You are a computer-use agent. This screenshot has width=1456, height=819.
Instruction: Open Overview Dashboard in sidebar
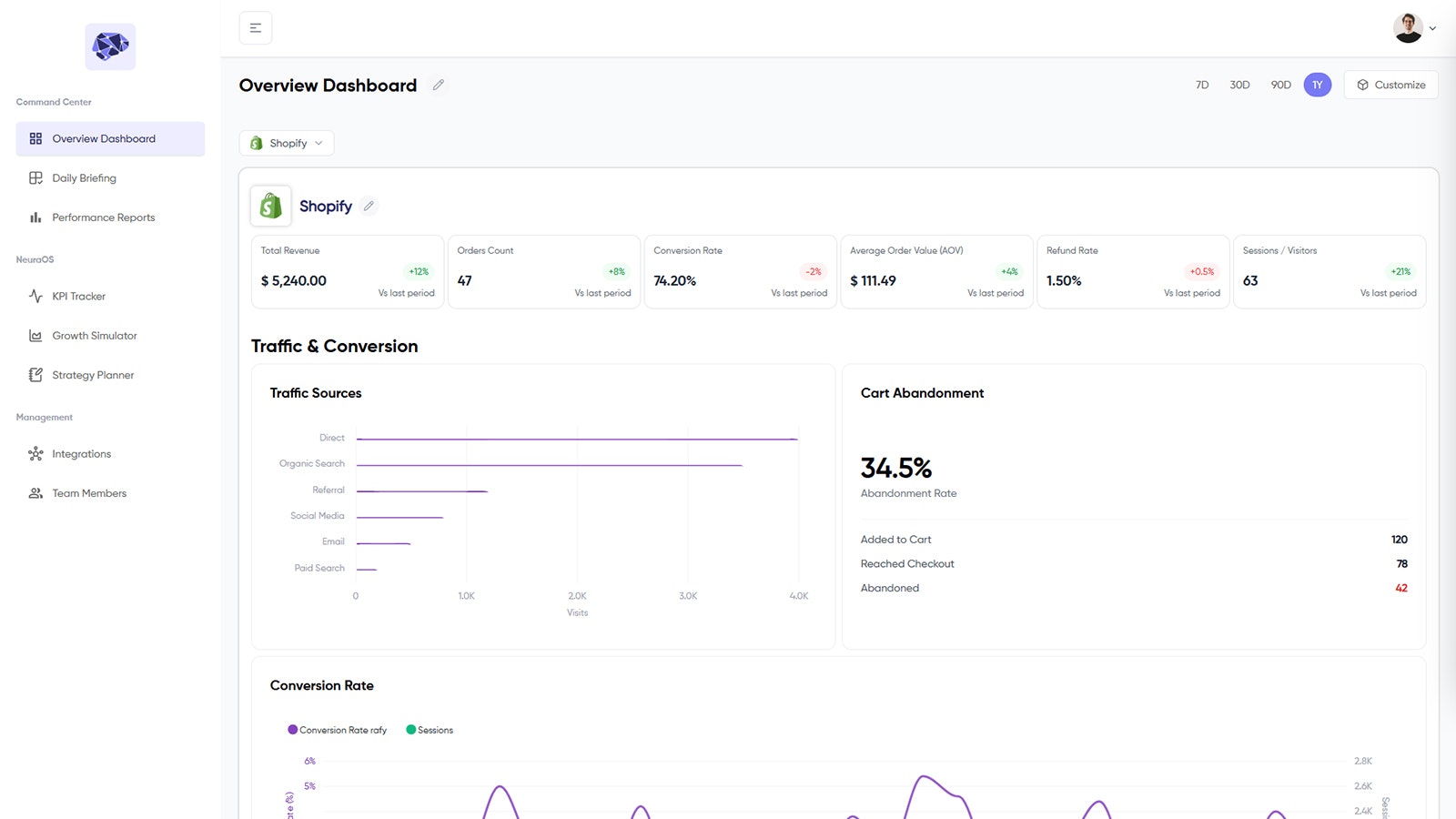coord(110,139)
